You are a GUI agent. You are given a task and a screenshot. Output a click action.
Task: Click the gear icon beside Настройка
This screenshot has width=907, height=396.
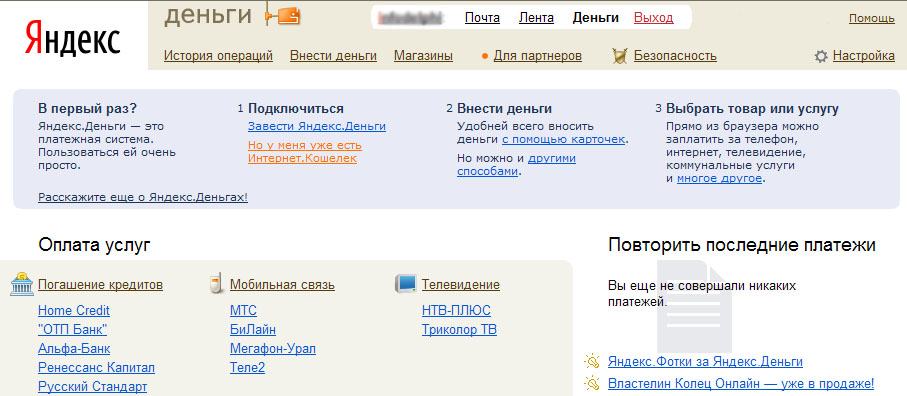821,56
